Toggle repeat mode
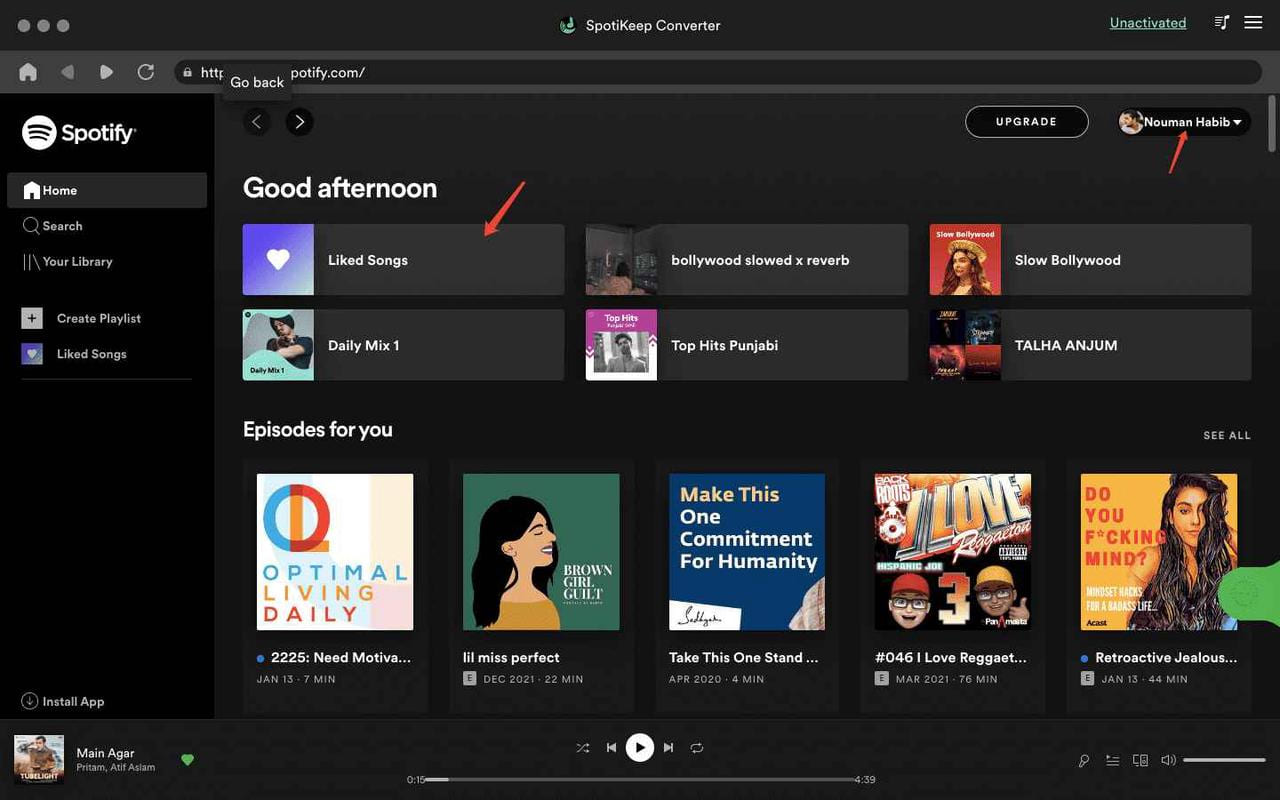1280x800 pixels. 696,747
